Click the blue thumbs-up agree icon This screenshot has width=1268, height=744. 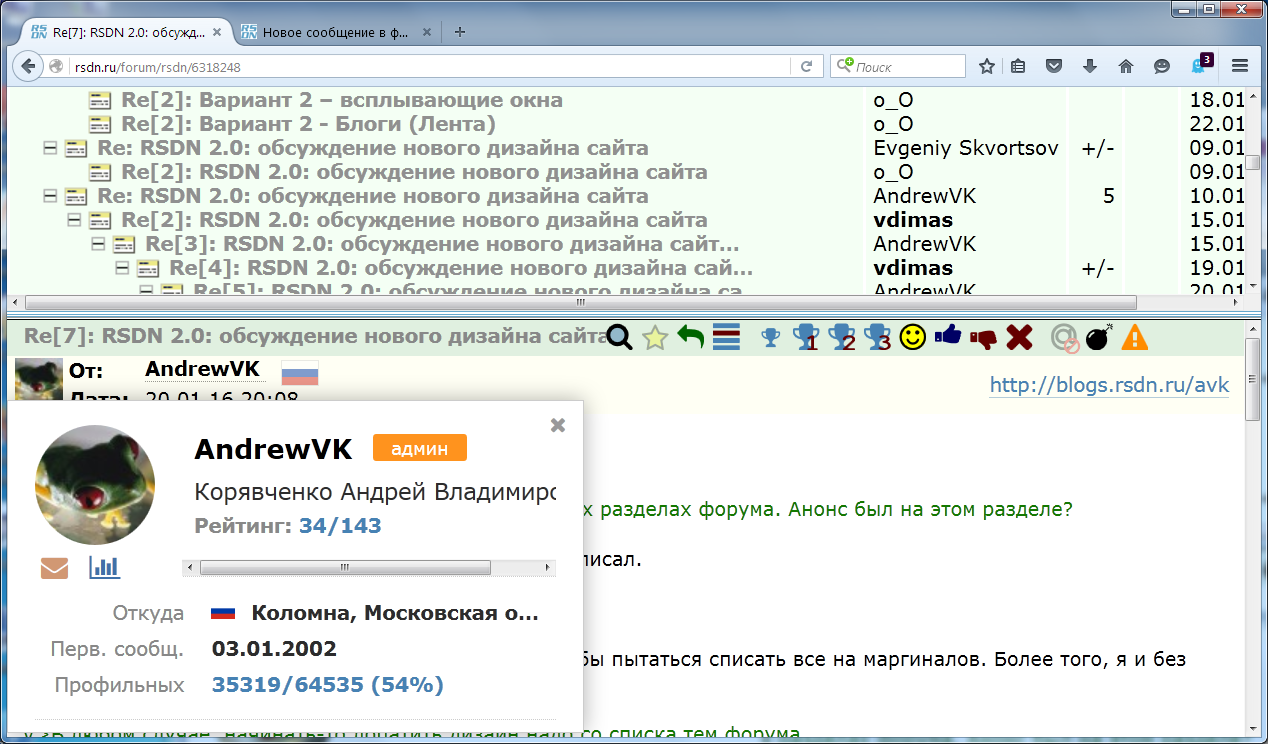pos(947,337)
